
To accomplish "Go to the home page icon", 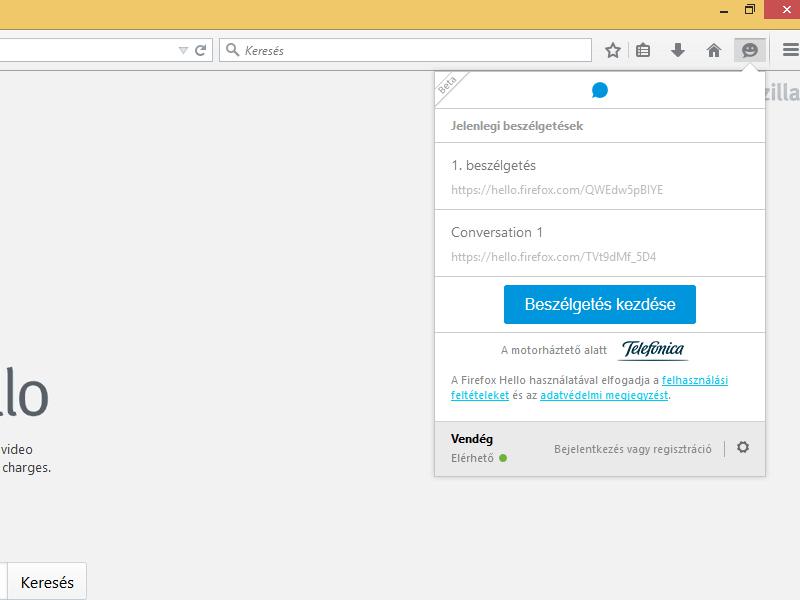I will [x=713, y=50].
